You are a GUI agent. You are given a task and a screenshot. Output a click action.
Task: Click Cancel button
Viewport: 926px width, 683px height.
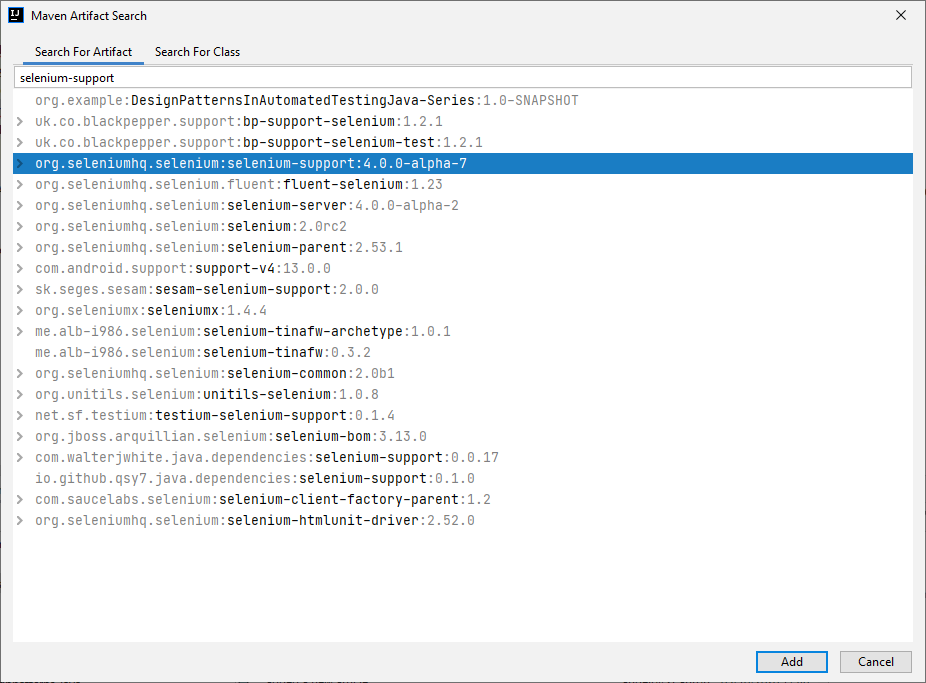click(875, 662)
